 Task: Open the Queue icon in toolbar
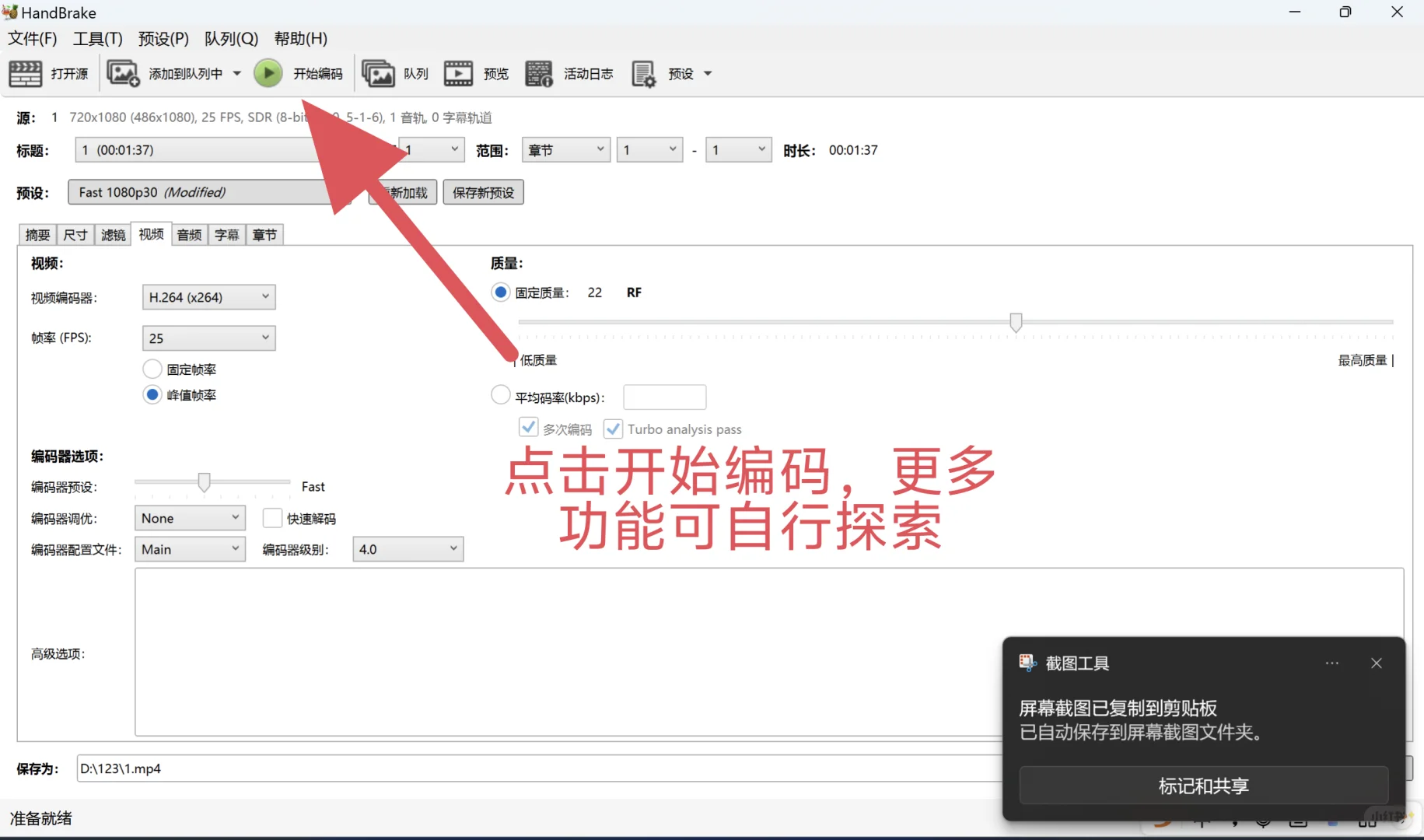point(378,74)
